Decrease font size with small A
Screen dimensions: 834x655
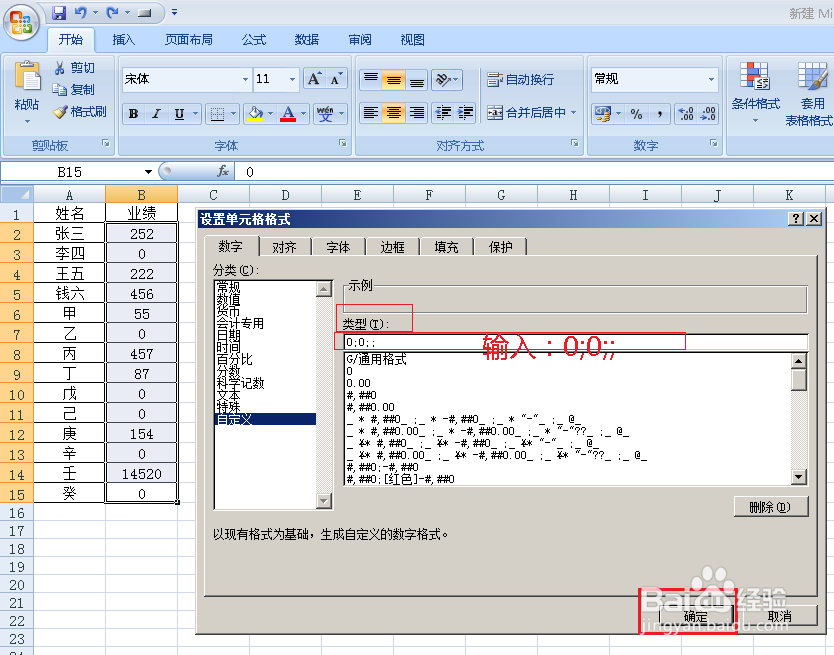pyautogui.click(x=335, y=79)
